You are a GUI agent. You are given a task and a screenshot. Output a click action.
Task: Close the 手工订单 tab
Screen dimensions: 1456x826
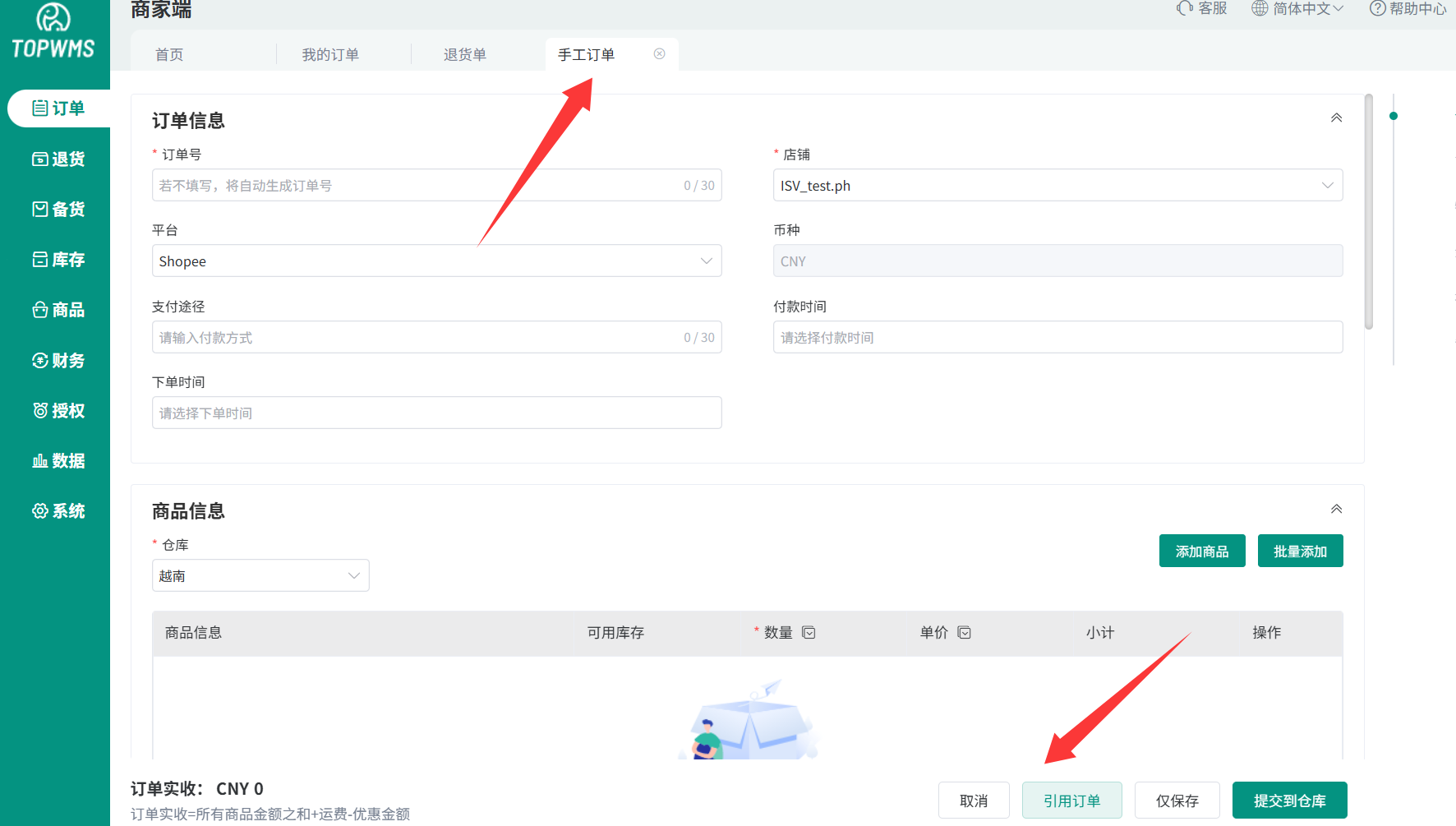[659, 53]
